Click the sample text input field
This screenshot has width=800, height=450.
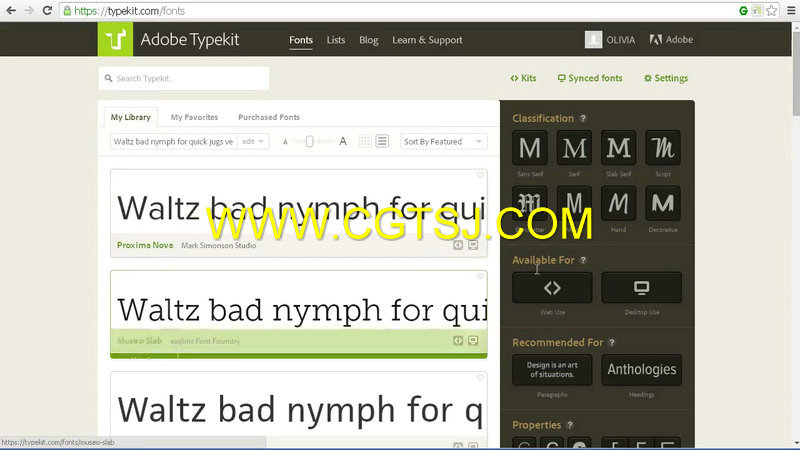[x=173, y=141]
